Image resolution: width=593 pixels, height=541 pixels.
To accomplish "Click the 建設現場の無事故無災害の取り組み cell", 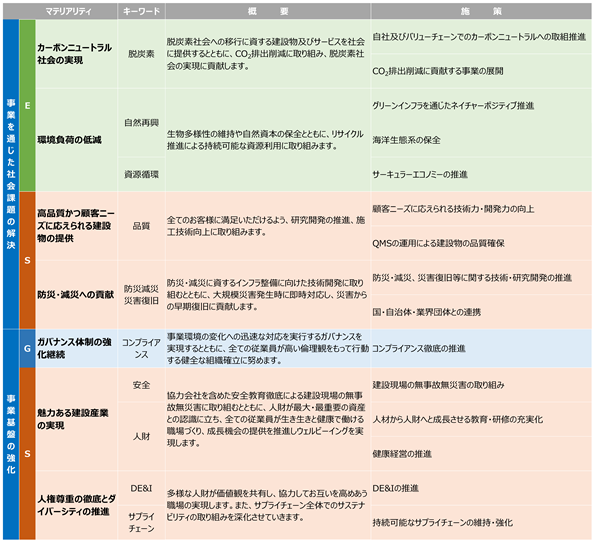I will coord(481,385).
